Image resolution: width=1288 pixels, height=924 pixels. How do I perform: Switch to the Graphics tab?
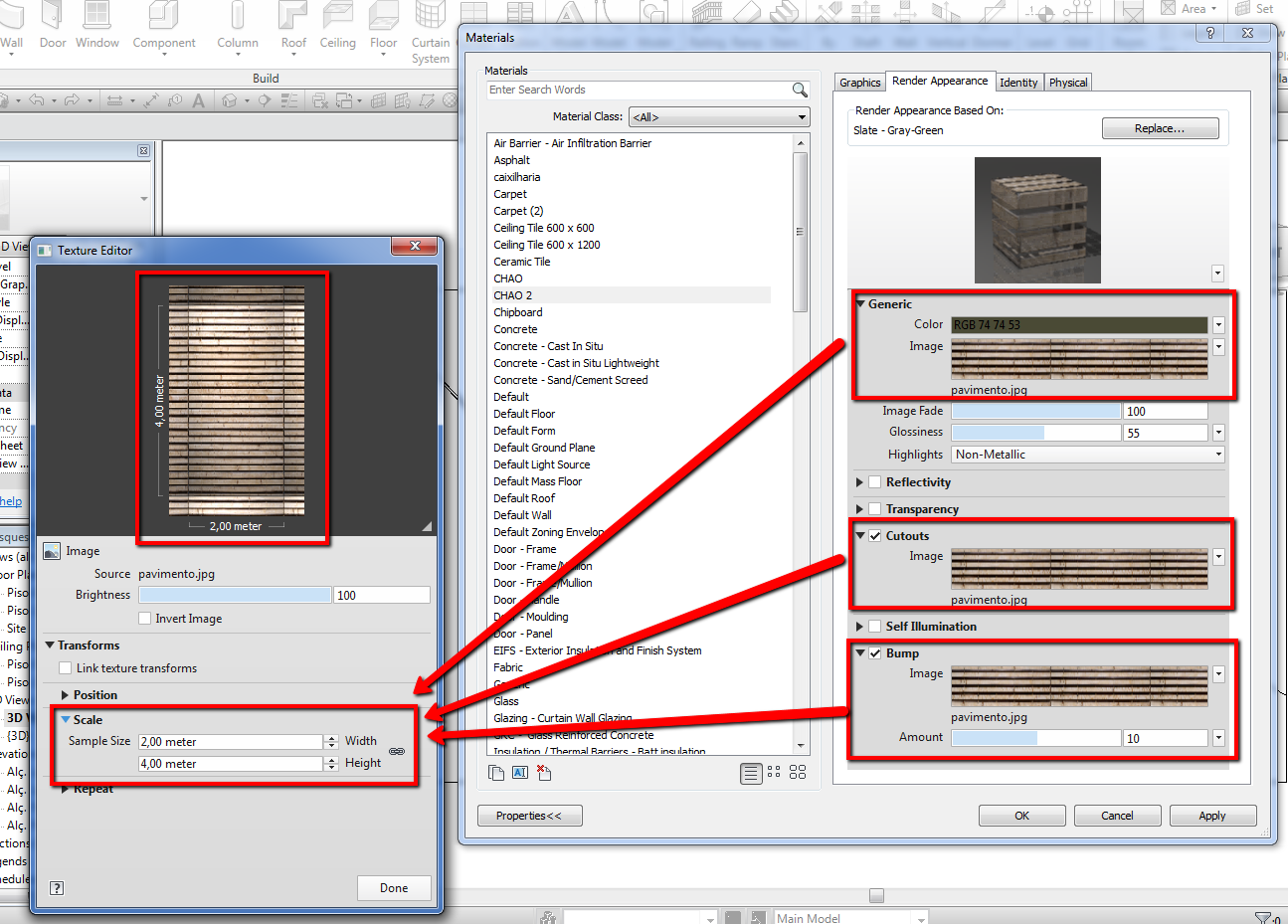[859, 83]
